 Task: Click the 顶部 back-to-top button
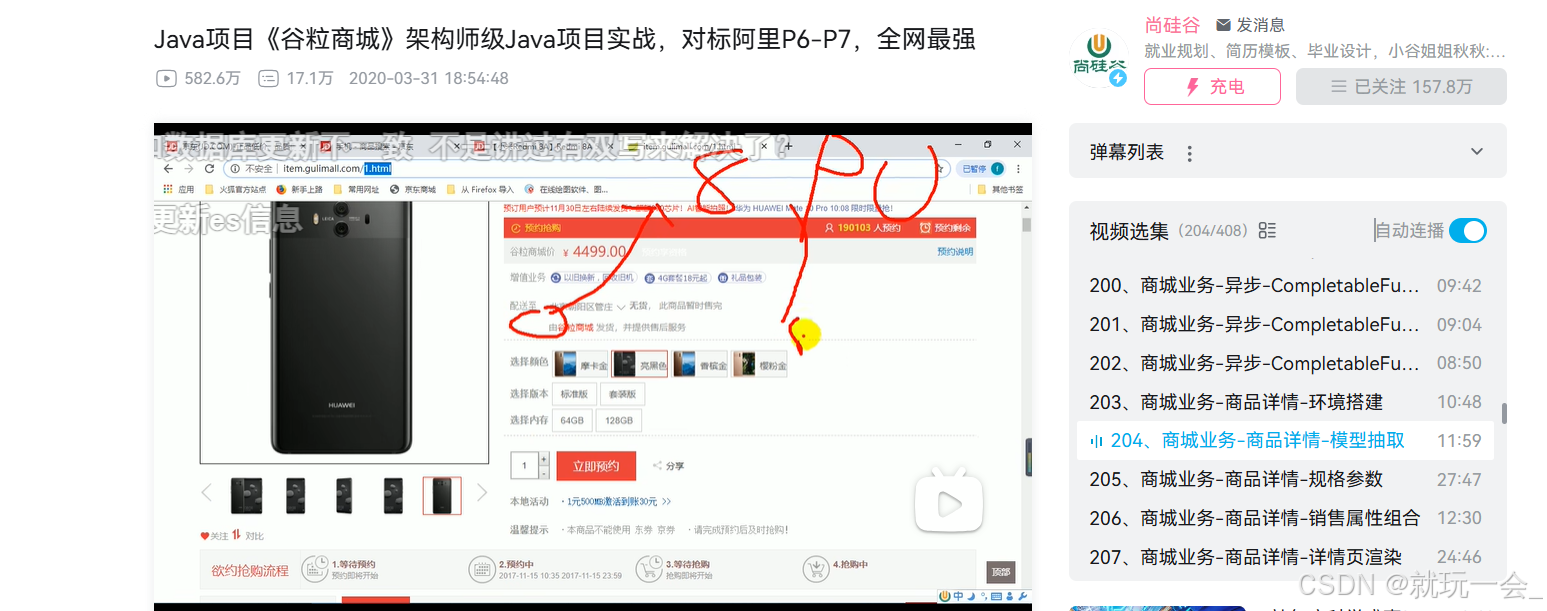1000,571
